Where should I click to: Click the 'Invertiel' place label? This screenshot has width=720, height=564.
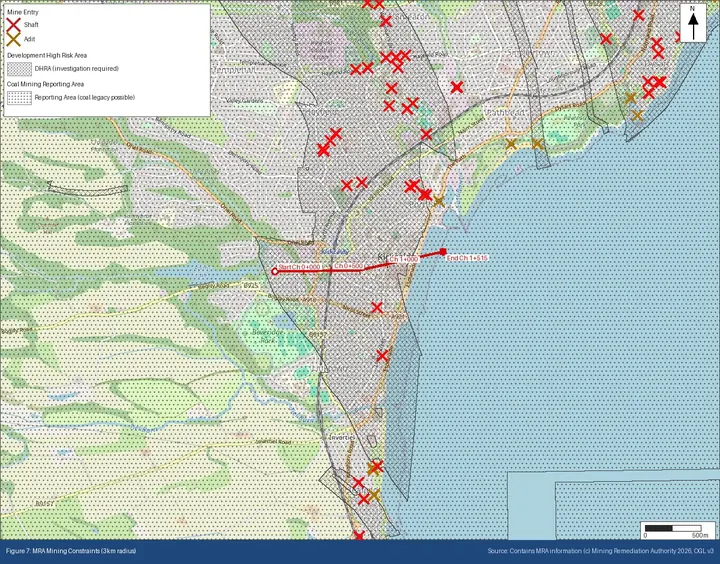pyautogui.click(x=342, y=438)
